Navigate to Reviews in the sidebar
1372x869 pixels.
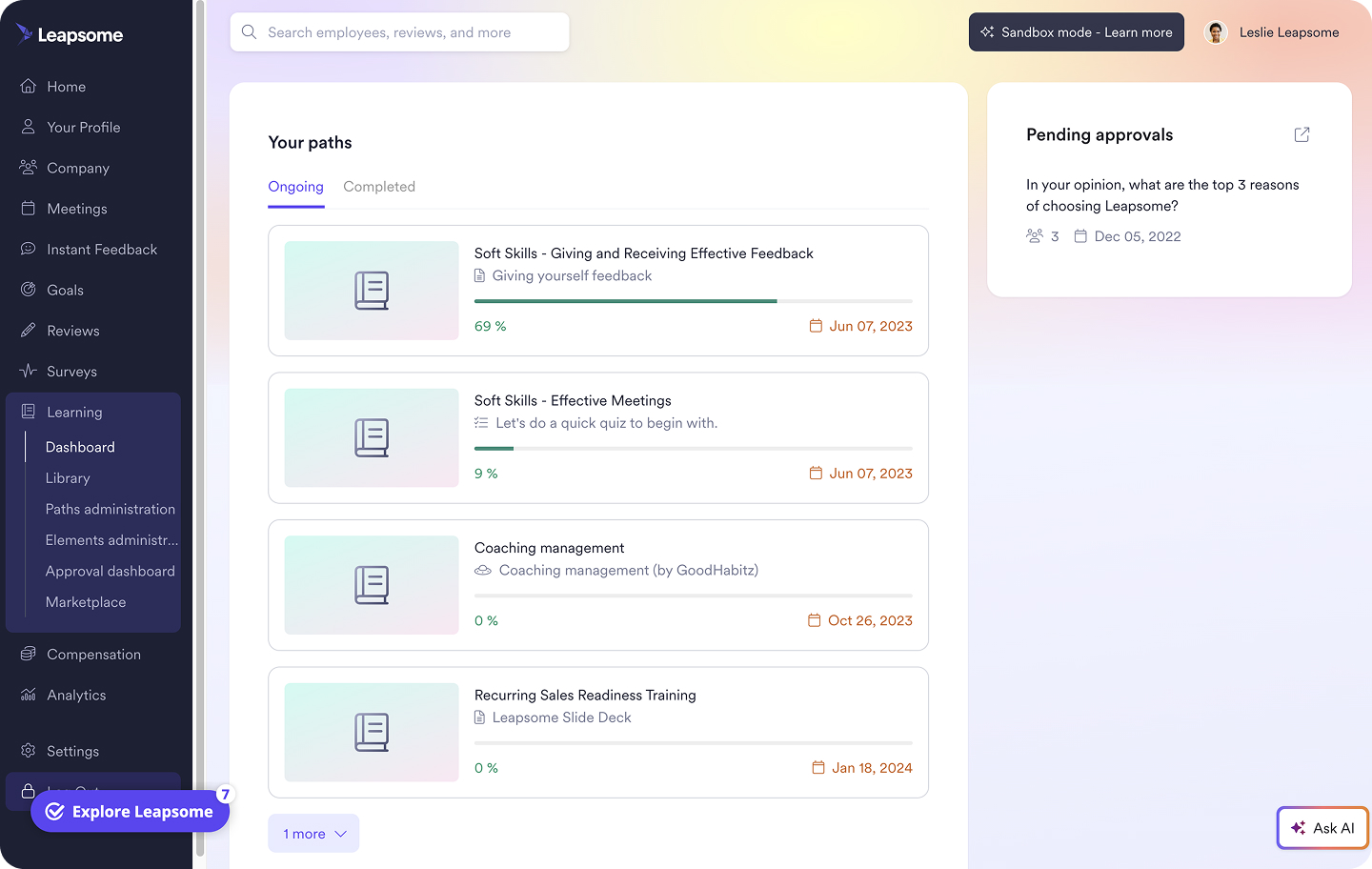click(x=72, y=330)
